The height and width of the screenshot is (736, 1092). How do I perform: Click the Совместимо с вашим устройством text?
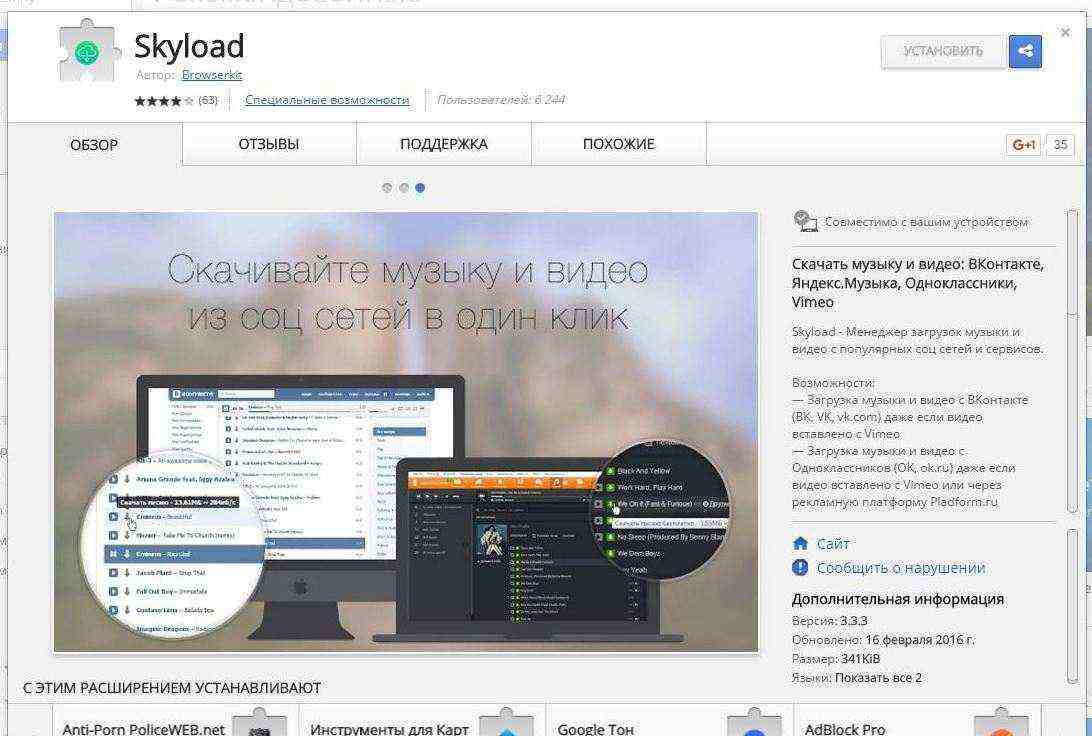[x=926, y=222]
